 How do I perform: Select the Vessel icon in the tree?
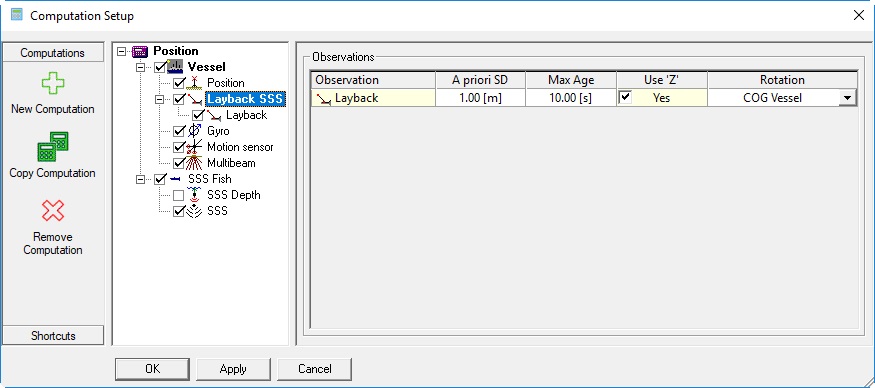[x=175, y=66]
